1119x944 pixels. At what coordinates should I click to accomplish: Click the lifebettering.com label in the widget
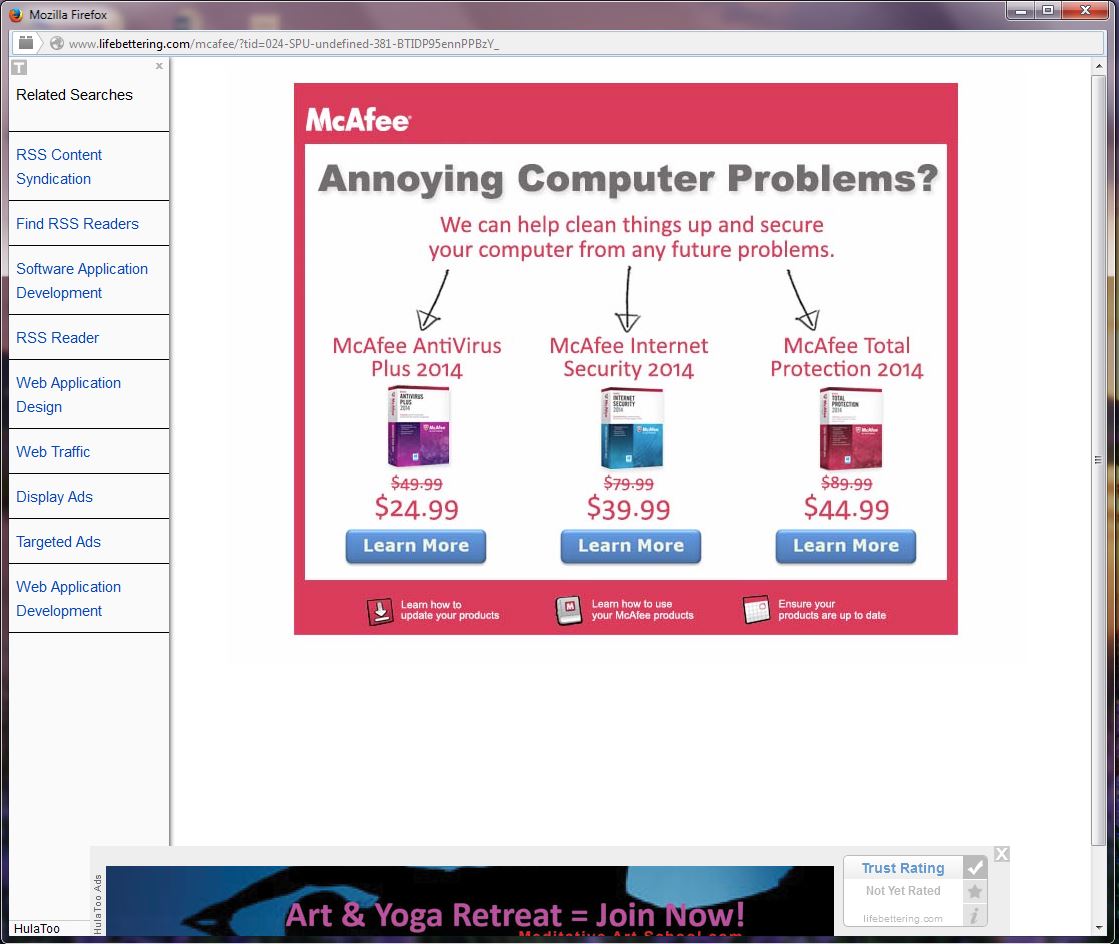tap(903, 919)
